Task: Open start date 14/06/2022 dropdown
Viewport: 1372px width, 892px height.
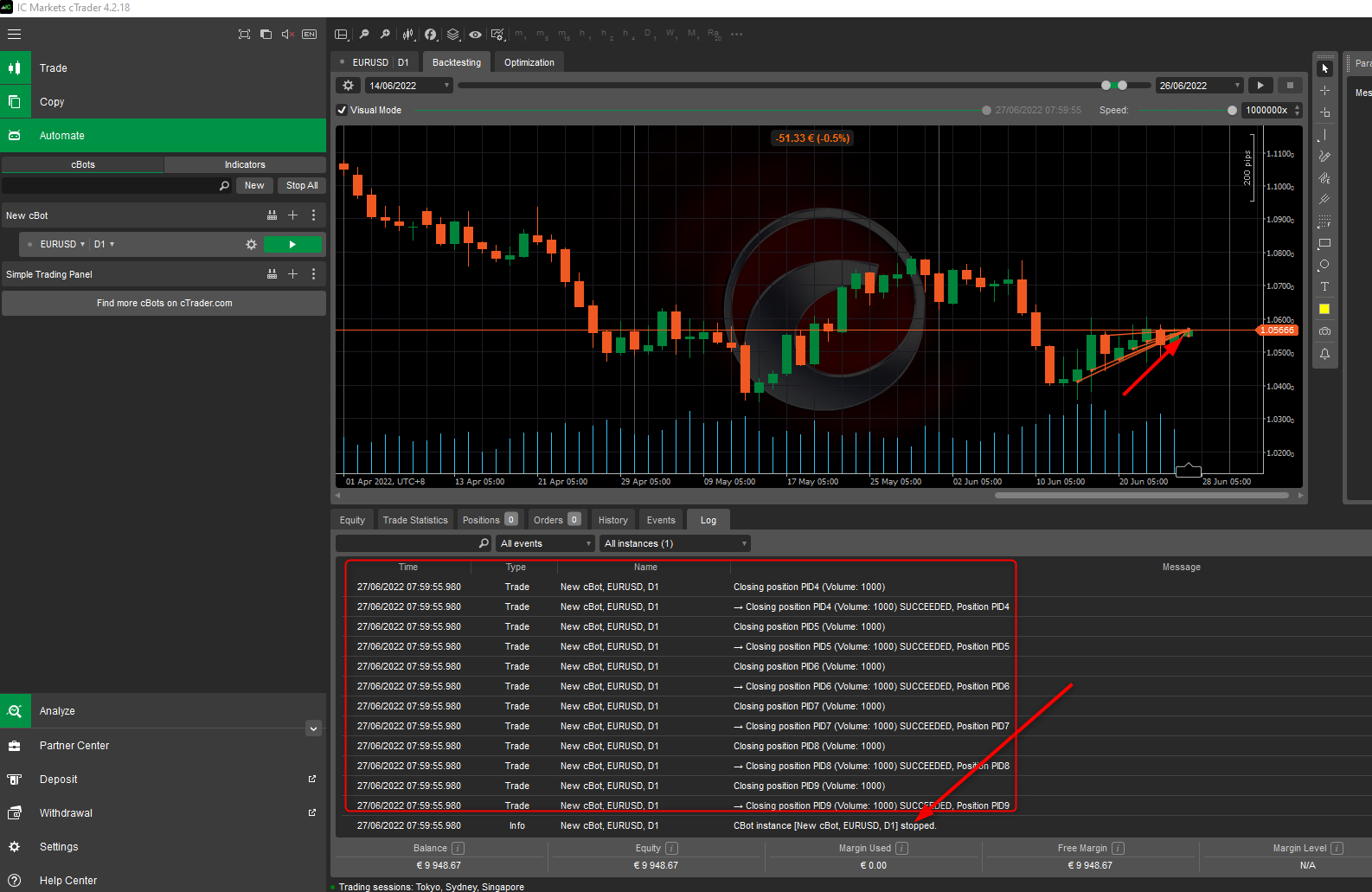Action: click(x=408, y=86)
